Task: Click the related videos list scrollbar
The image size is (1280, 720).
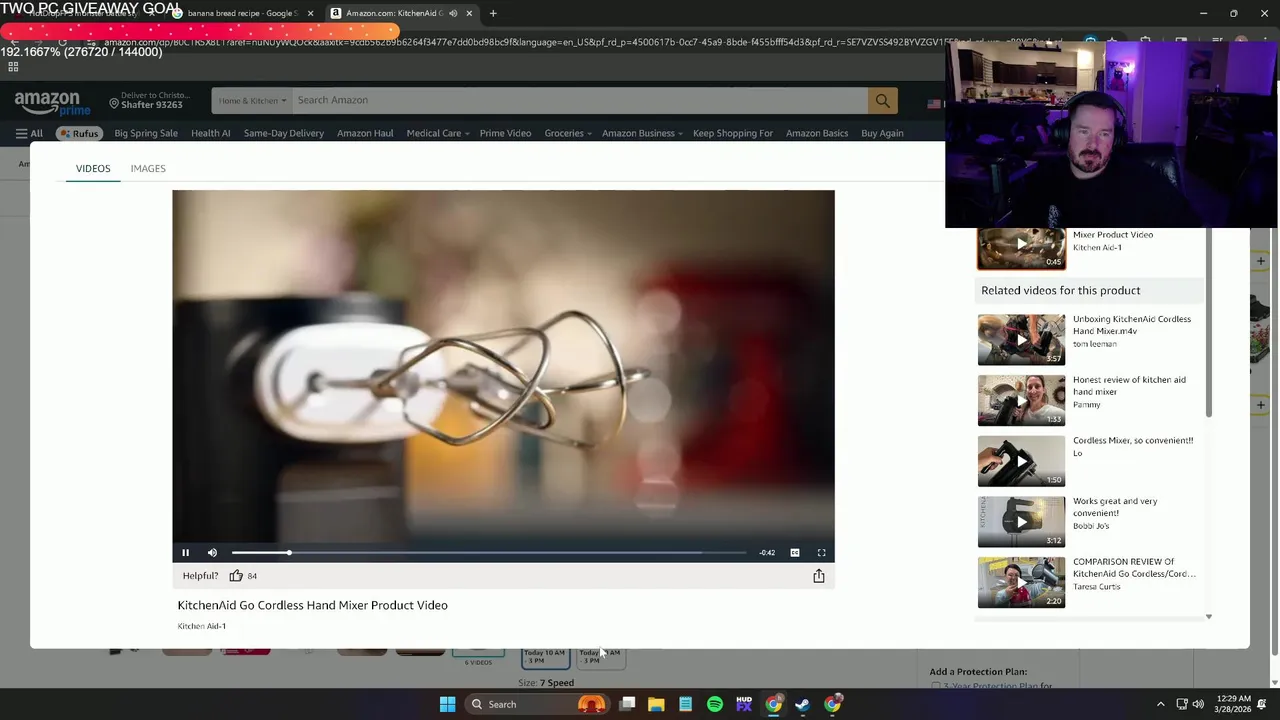Action: (x=1208, y=323)
